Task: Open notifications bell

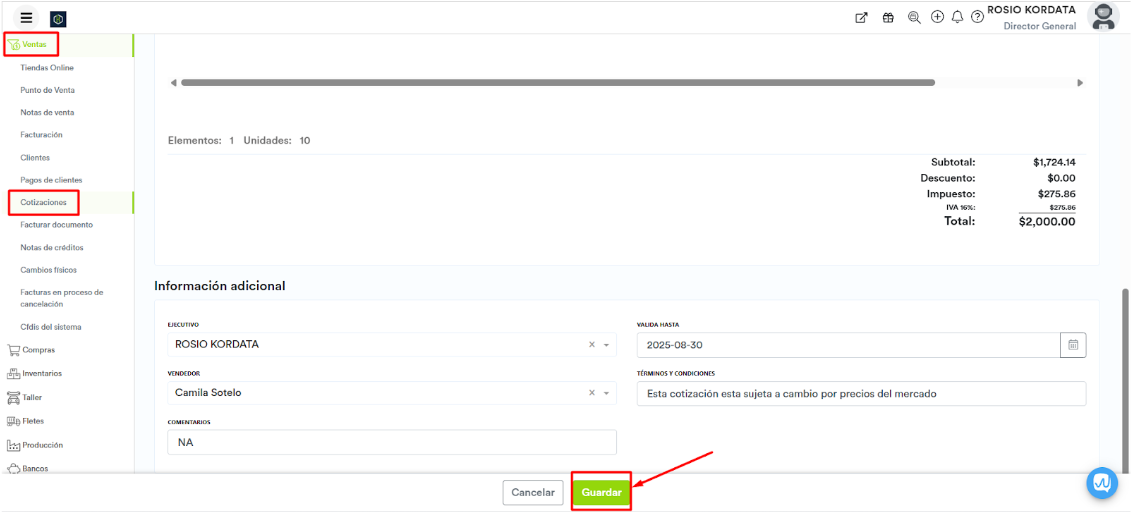Action: coord(957,17)
